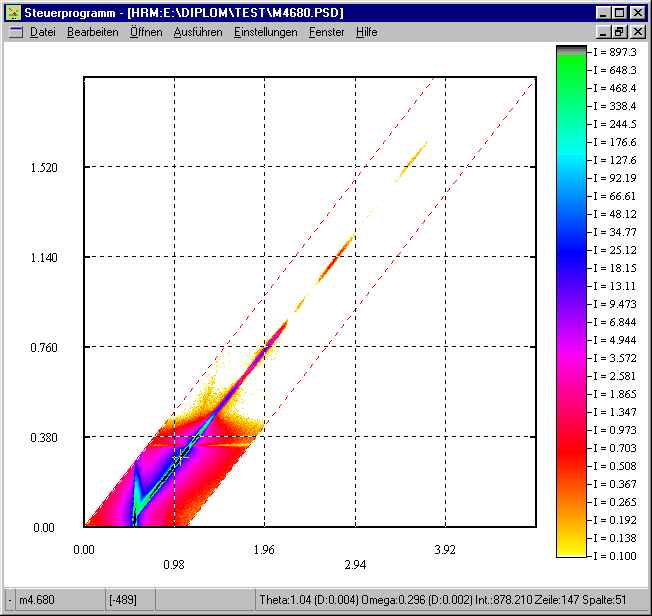Viewport: 652px width, 616px height.
Task: Click the color scale label I = 0.508
Action: (x=615, y=466)
